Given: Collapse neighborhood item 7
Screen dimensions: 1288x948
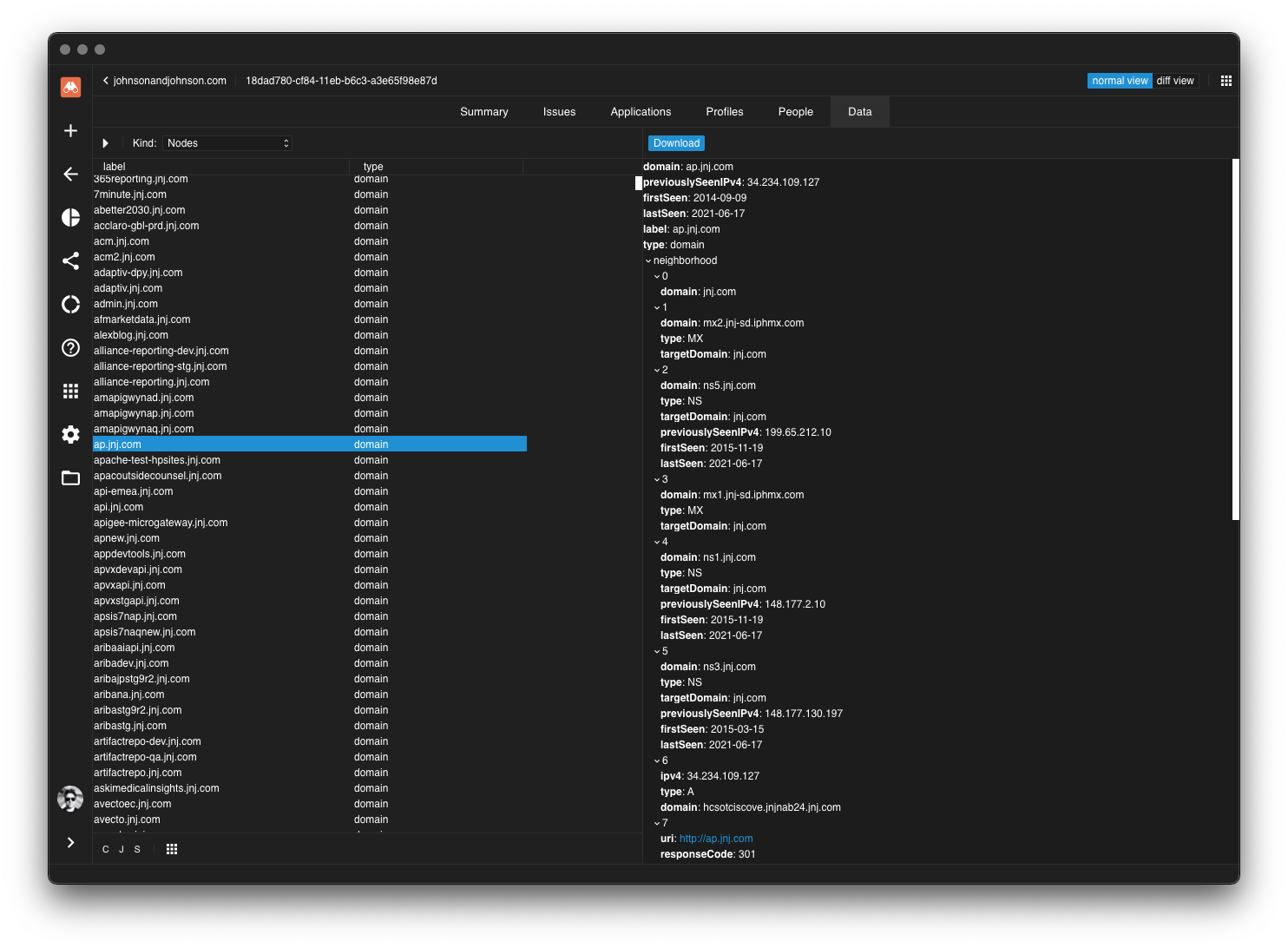Looking at the screenshot, I should pyautogui.click(x=657, y=823).
